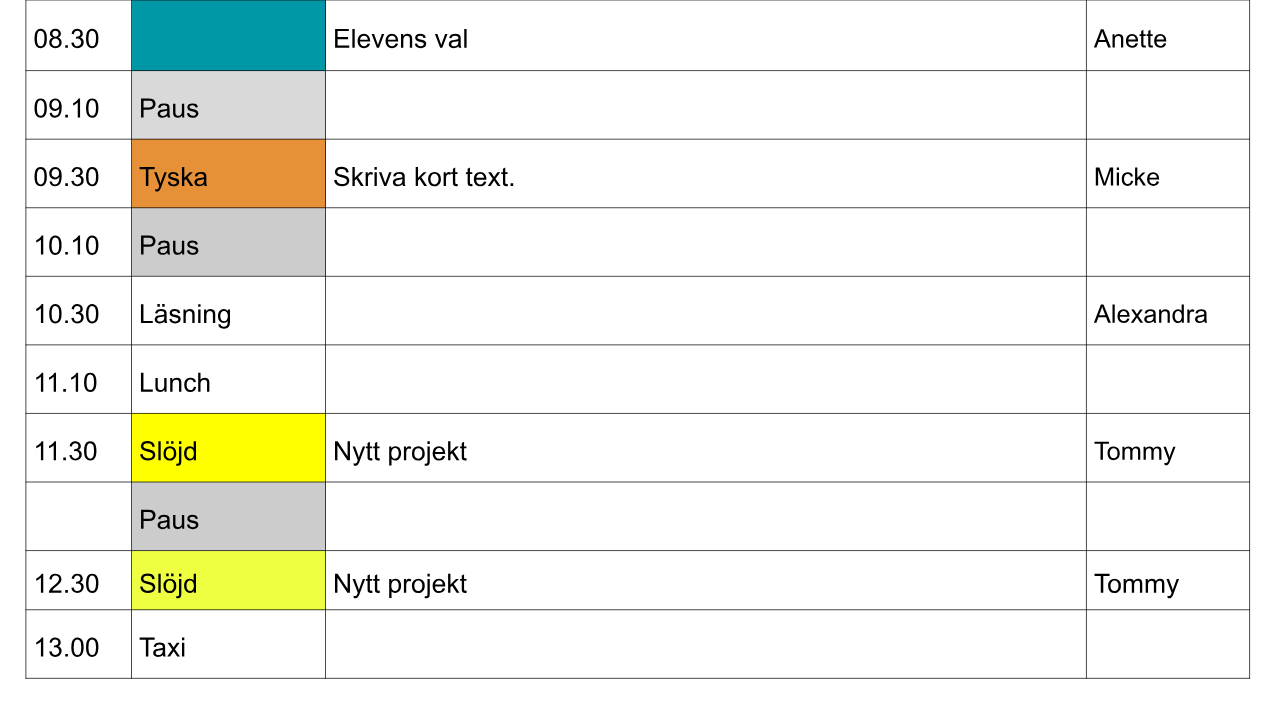Click the Slöjd cell in the 12.30 row
1280x720 pixels.
point(228,582)
